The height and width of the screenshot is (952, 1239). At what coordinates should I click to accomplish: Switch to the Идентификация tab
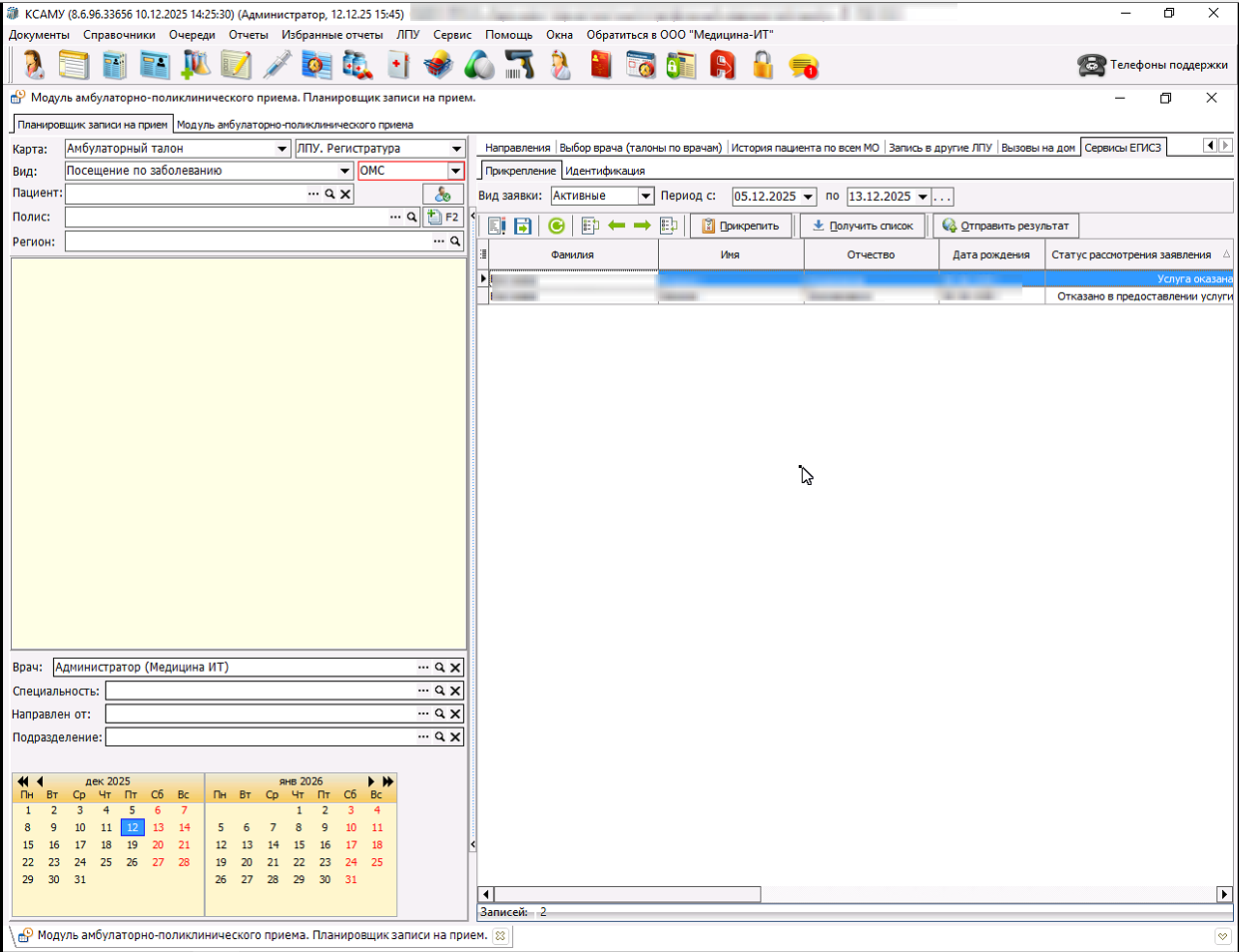[605, 171]
